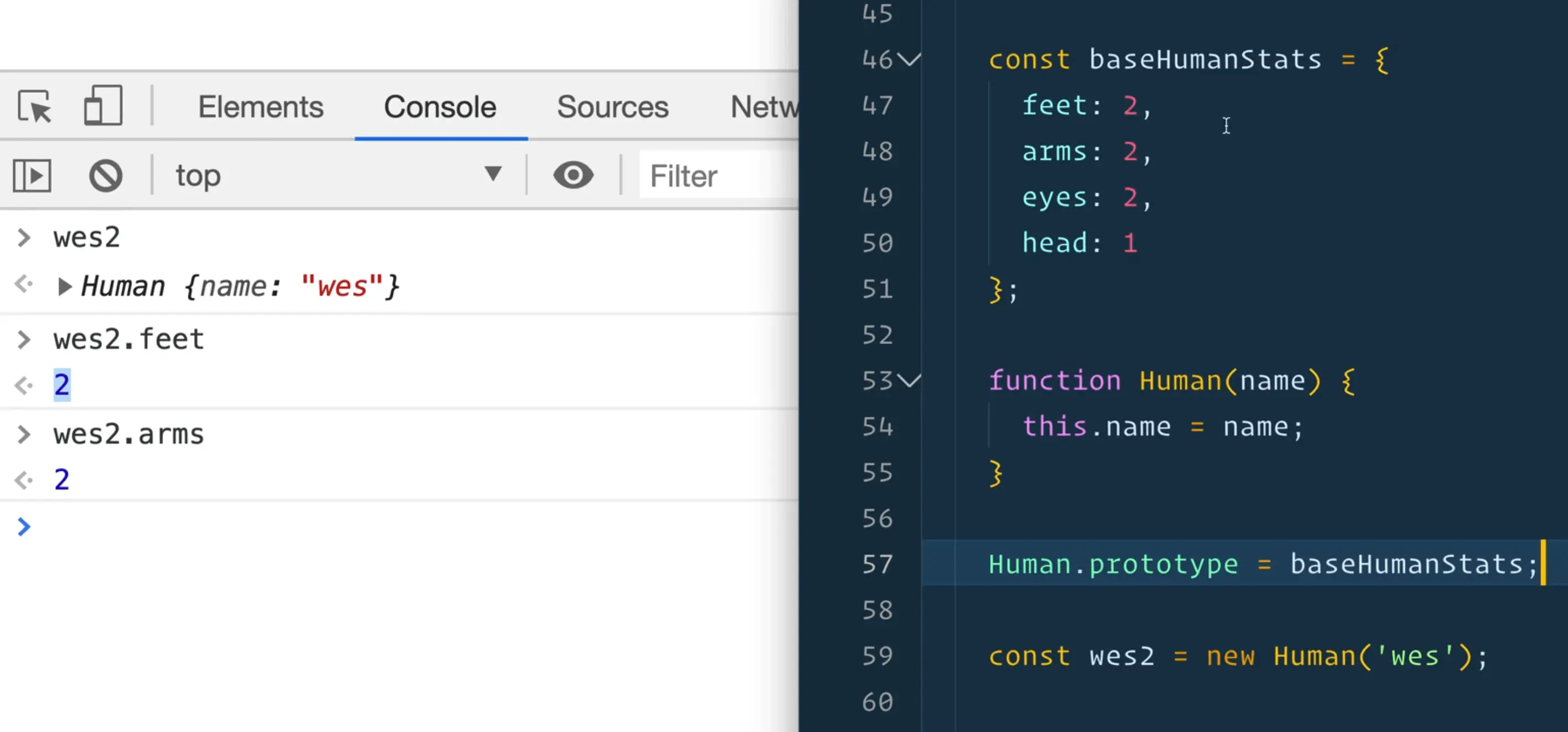The width and height of the screenshot is (1568, 732).
Task: Switch to the Elements tab
Action: point(260,107)
